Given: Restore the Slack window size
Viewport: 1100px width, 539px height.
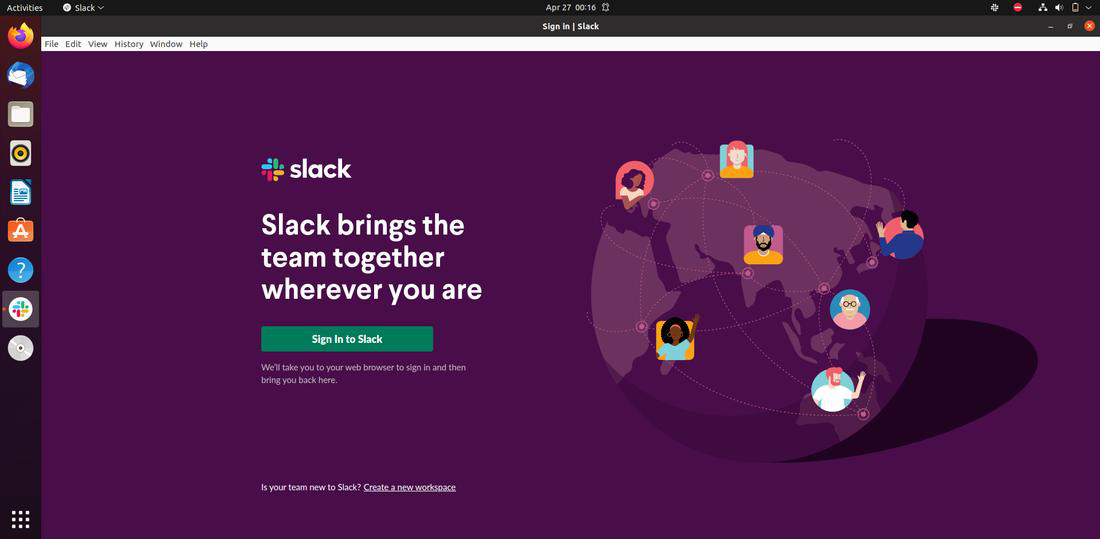Looking at the screenshot, I should click(x=1070, y=26).
